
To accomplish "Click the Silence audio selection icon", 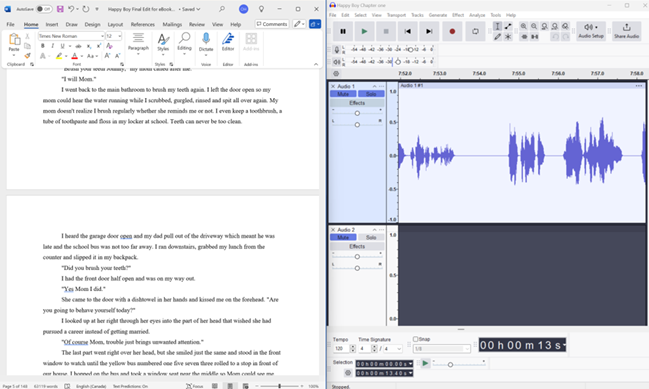I will point(534,36).
